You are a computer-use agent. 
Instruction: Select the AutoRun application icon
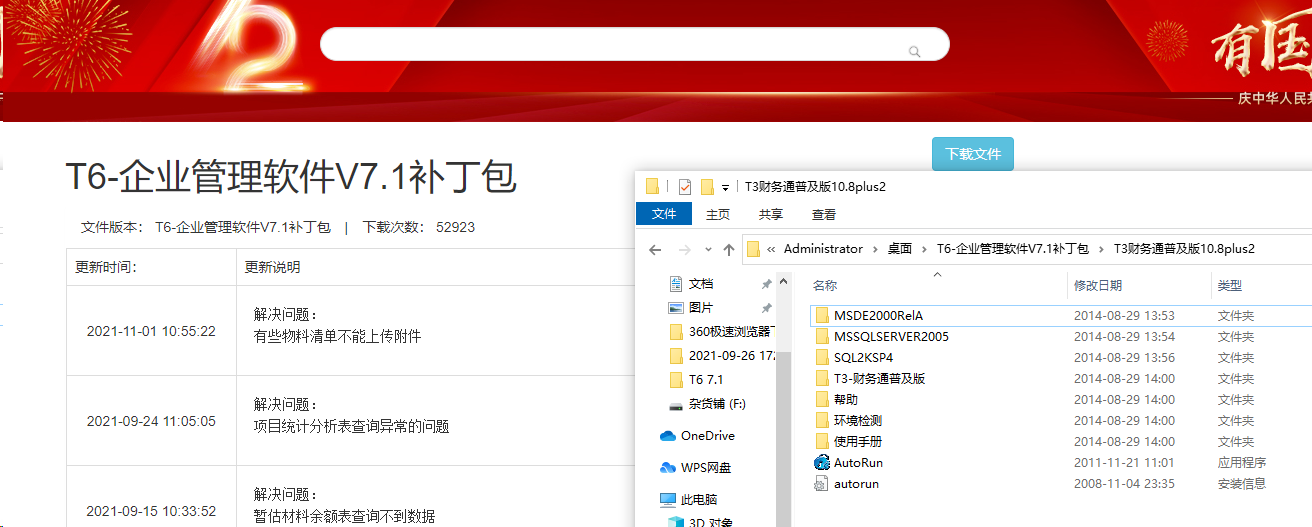822,463
